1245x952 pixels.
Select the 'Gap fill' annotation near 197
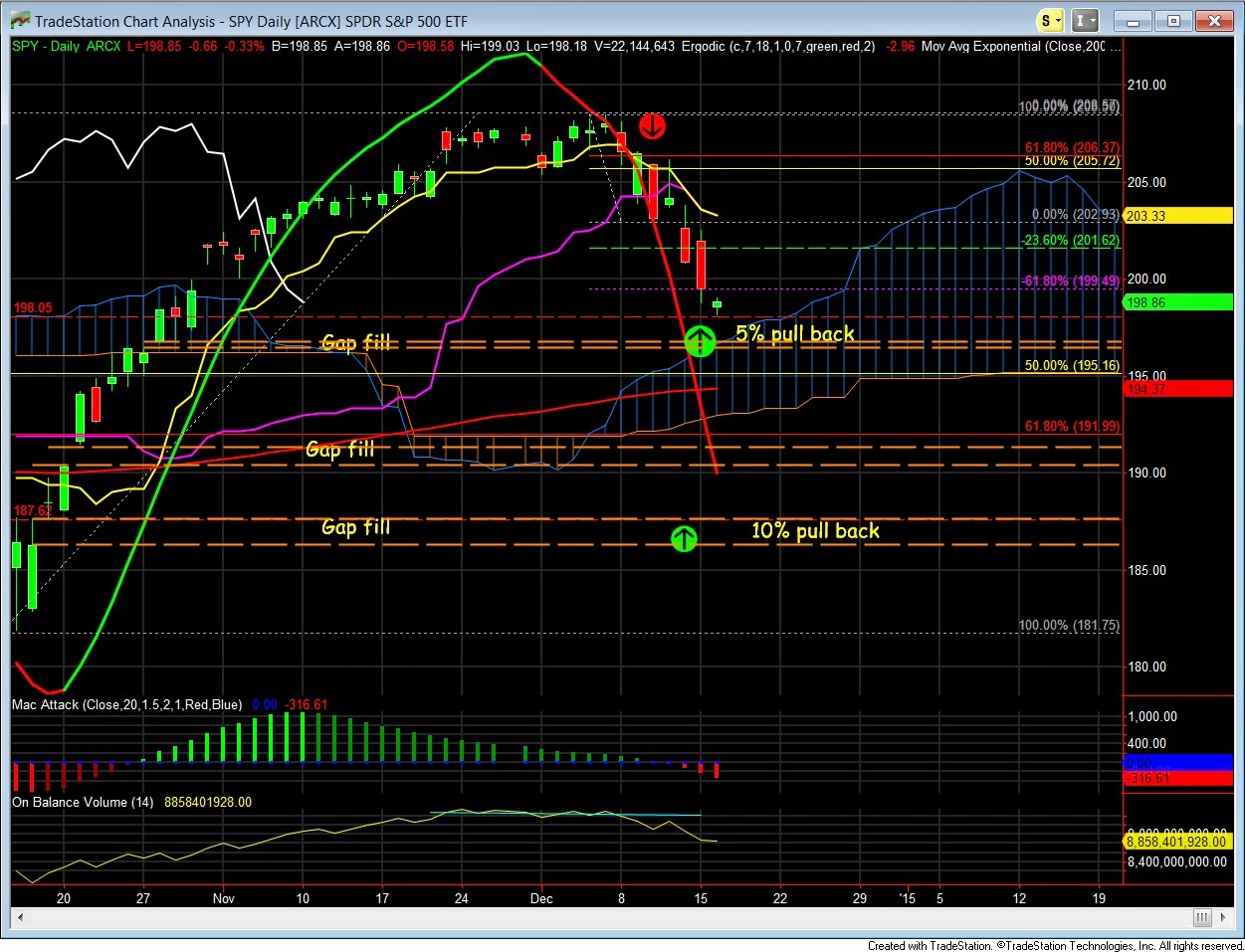click(x=356, y=343)
